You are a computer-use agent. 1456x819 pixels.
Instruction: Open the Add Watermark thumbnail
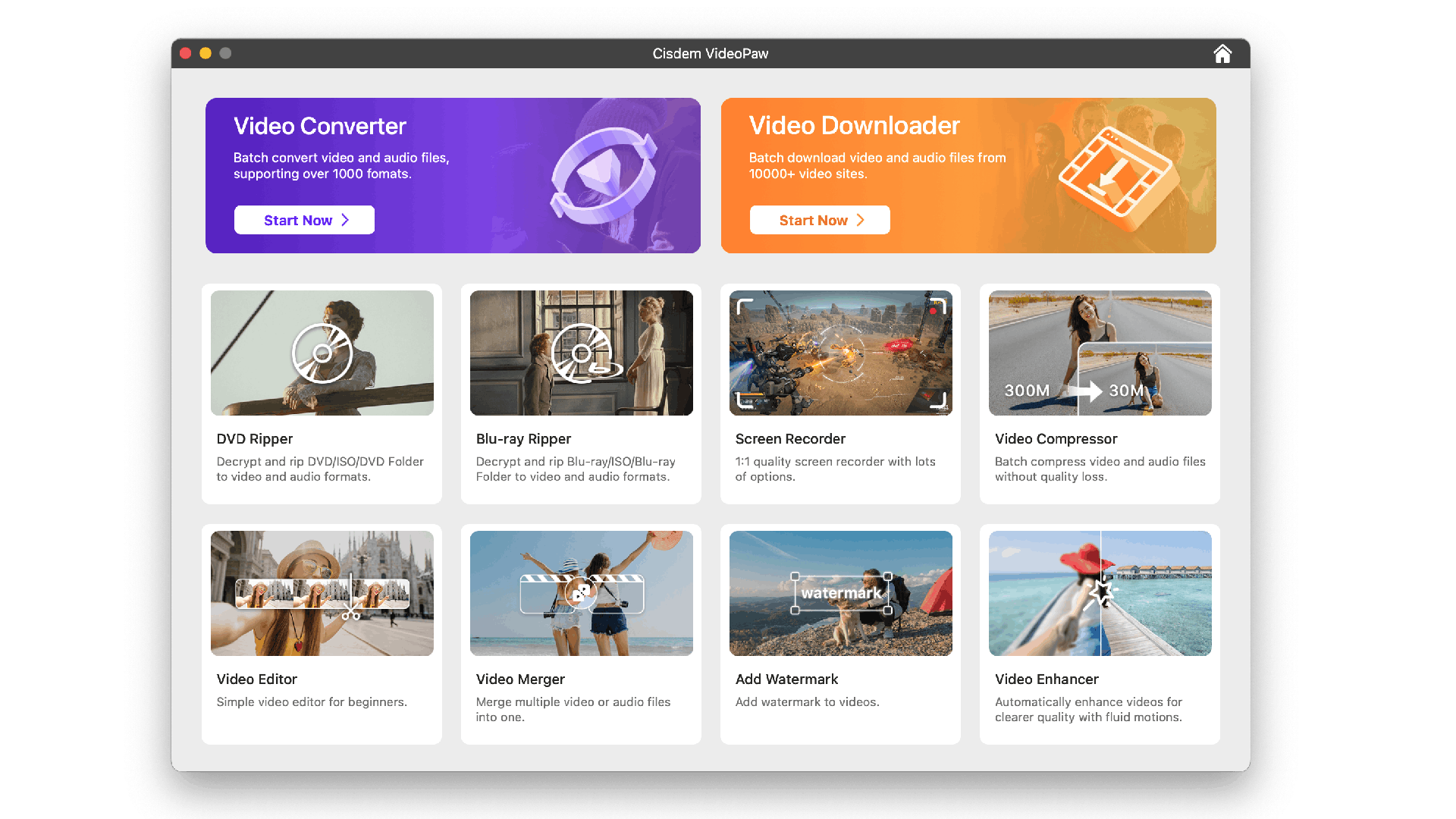pos(841,593)
